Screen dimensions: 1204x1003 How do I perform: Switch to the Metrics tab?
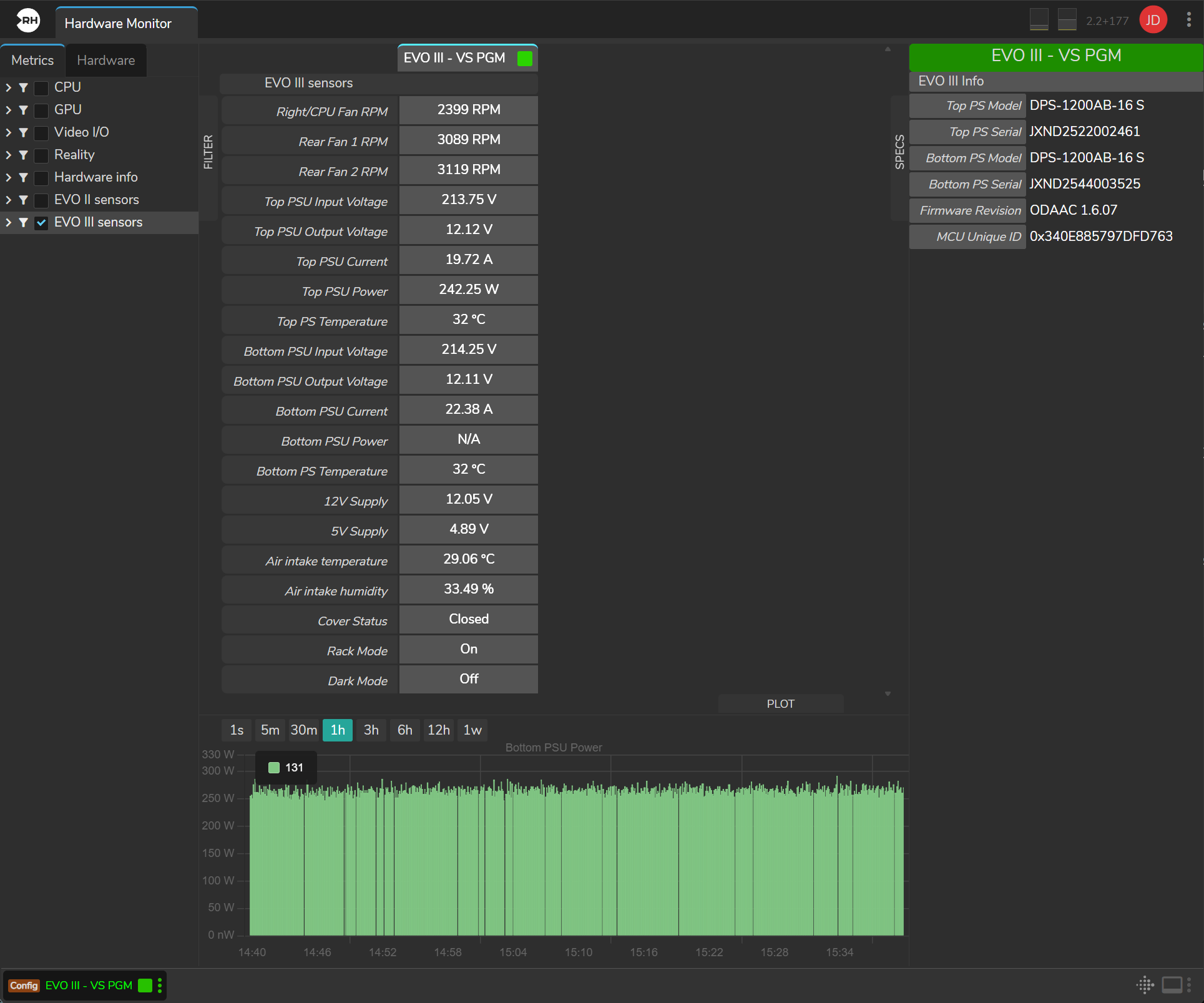pos(32,61)
